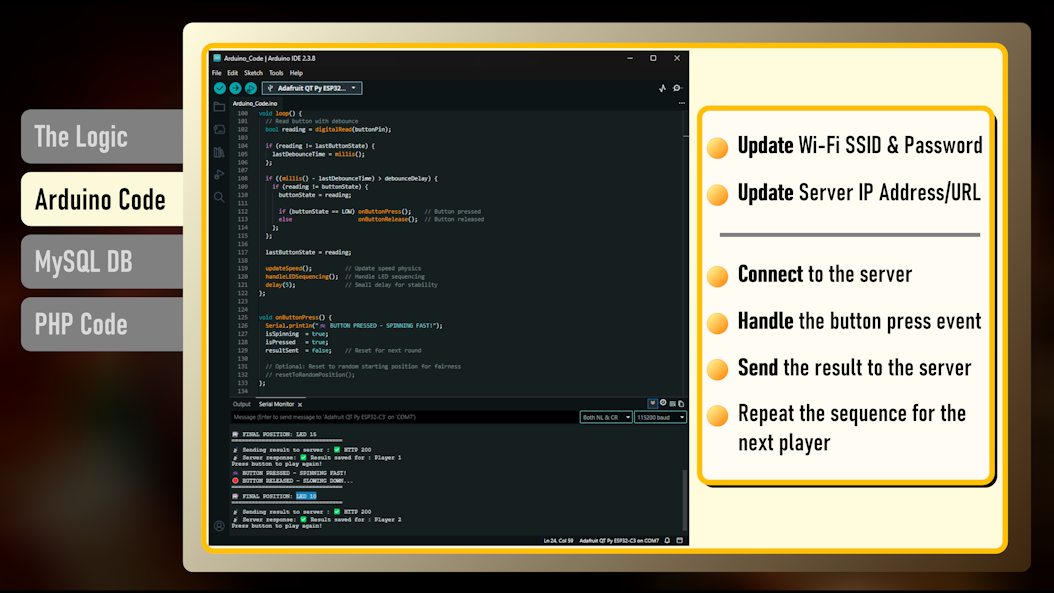Open the Debug sidebar panel icon
The width and height of the screenshot is (1054, 593).
coord(219,175)
